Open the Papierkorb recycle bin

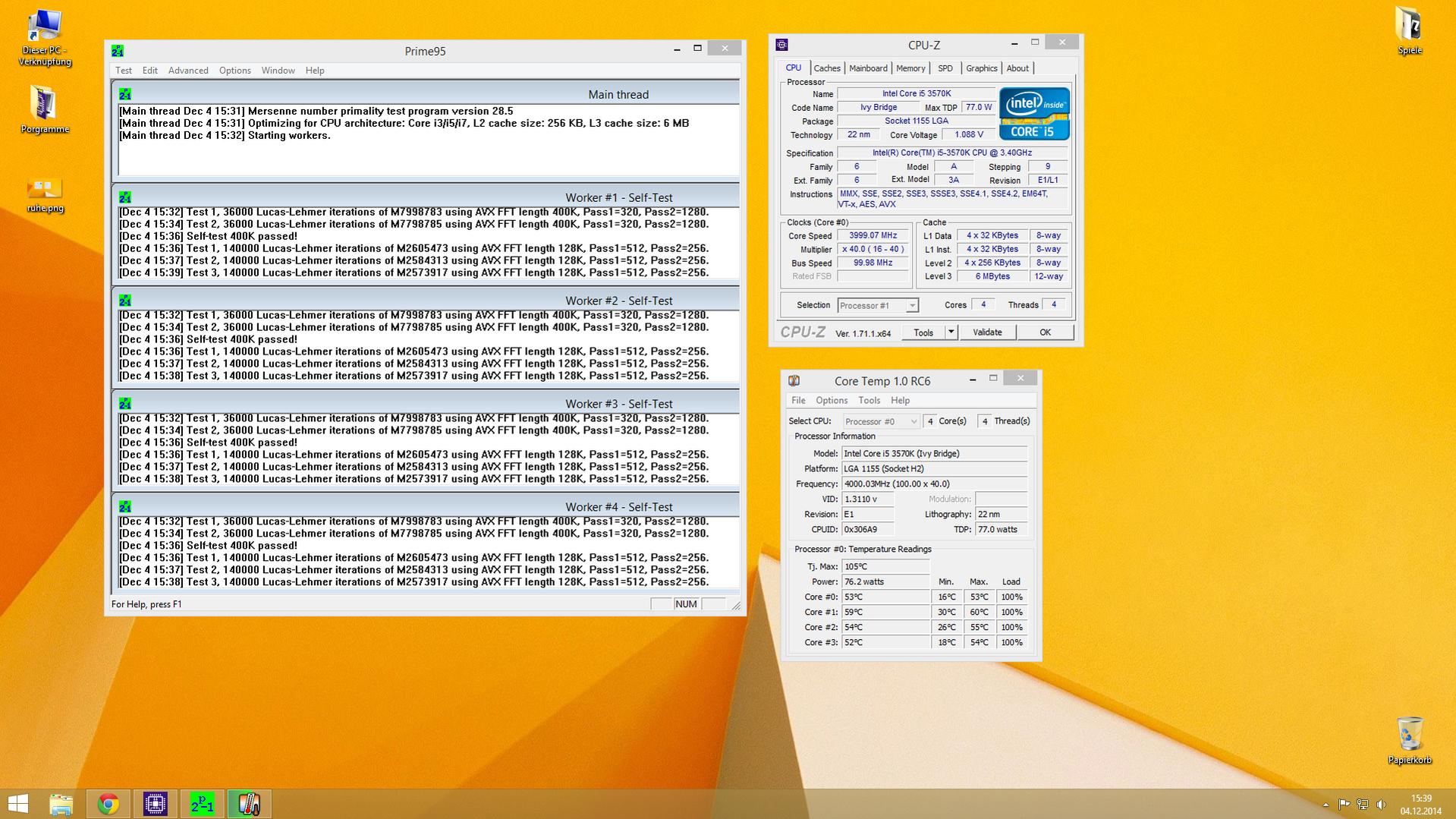(x=1409, y=740)
